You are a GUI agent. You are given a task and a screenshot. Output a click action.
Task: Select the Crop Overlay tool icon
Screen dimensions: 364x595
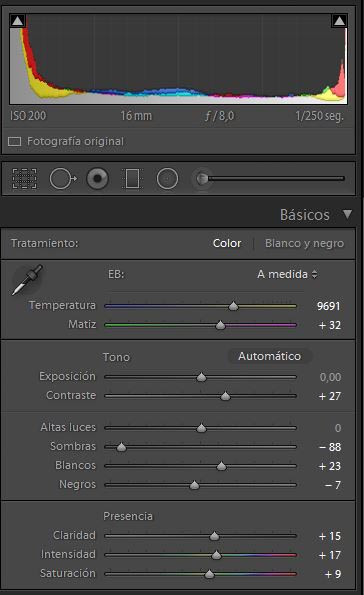coord(25,178)
